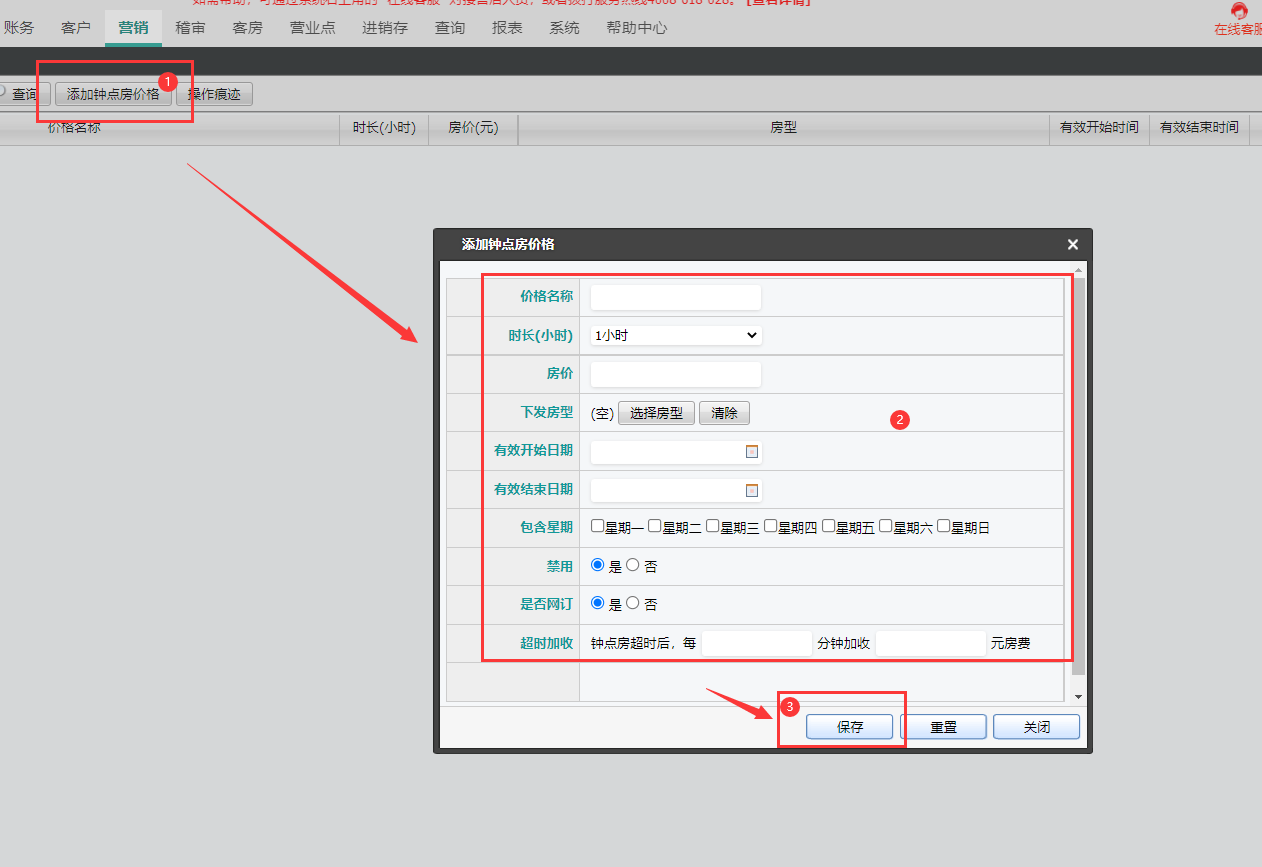
Task: Click the 房型 column header
Action: 783,128
